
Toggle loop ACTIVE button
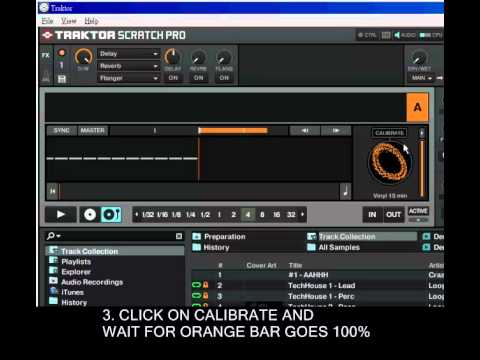[418, 211]
